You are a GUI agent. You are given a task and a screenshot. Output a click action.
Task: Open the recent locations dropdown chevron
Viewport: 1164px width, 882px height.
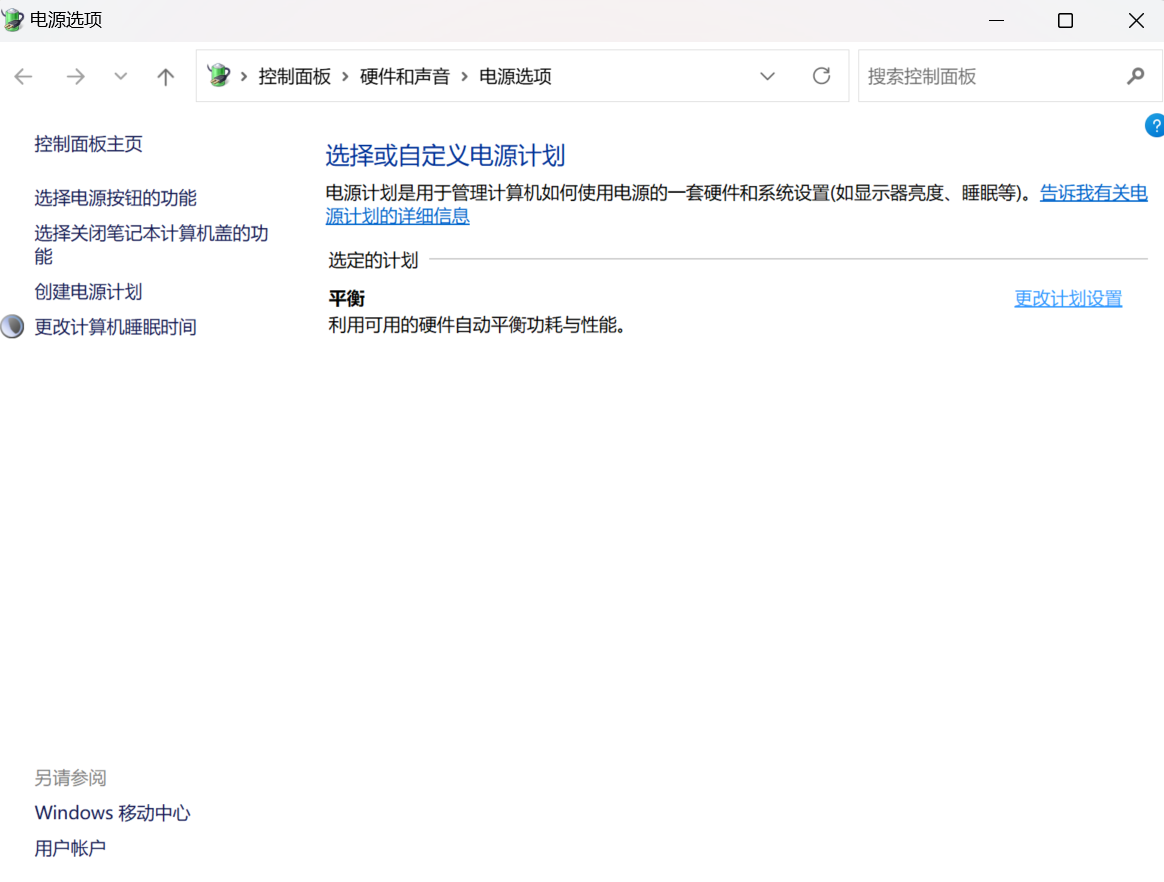click(121, 77)
